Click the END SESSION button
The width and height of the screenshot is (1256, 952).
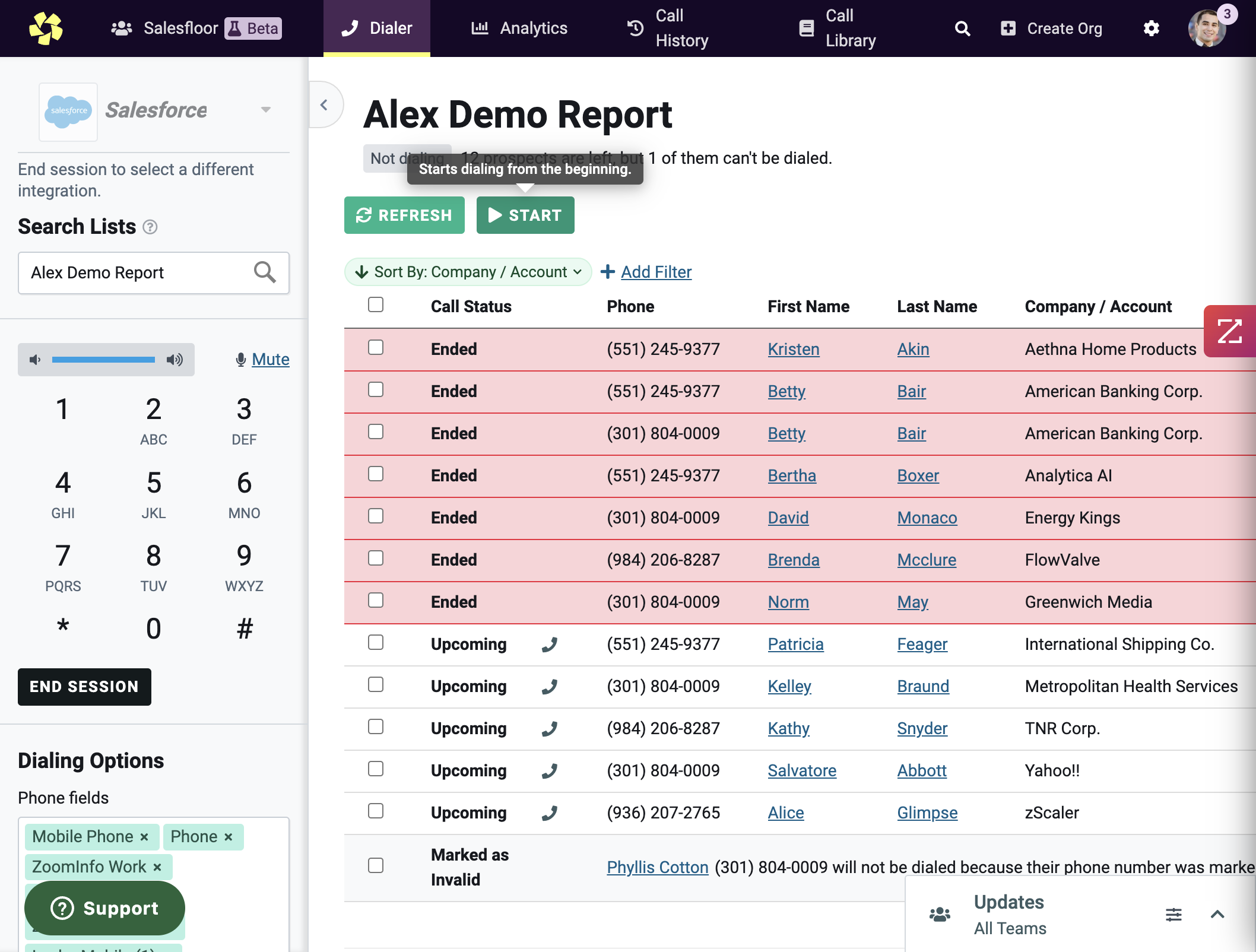(84, 687)
